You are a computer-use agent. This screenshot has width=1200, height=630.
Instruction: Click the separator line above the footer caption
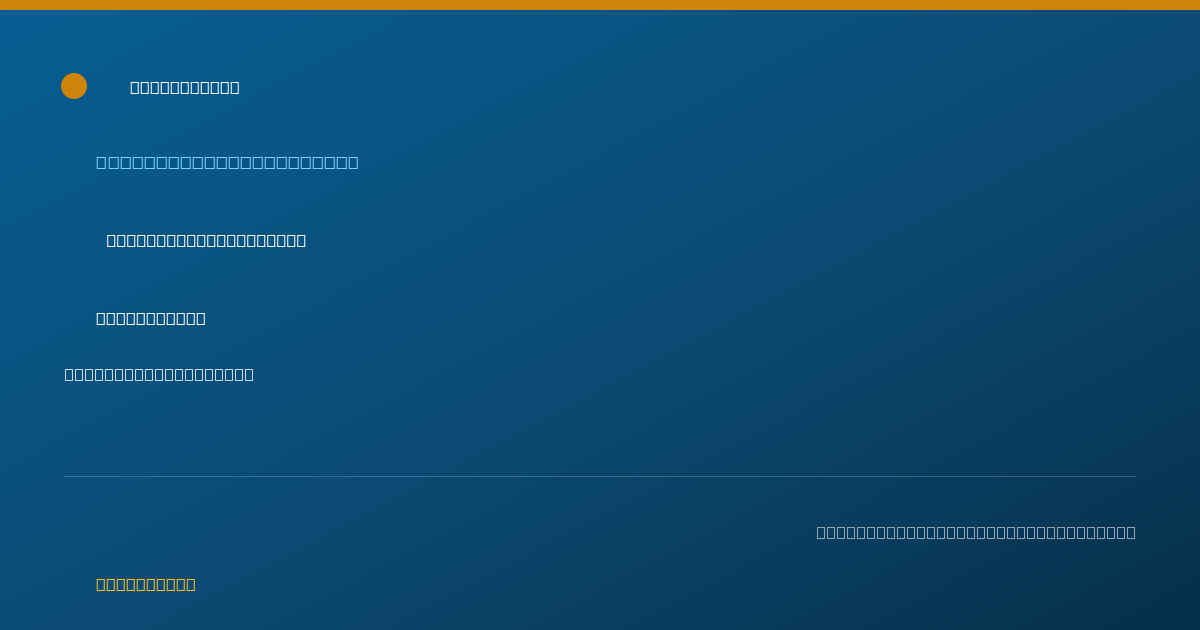600,476
